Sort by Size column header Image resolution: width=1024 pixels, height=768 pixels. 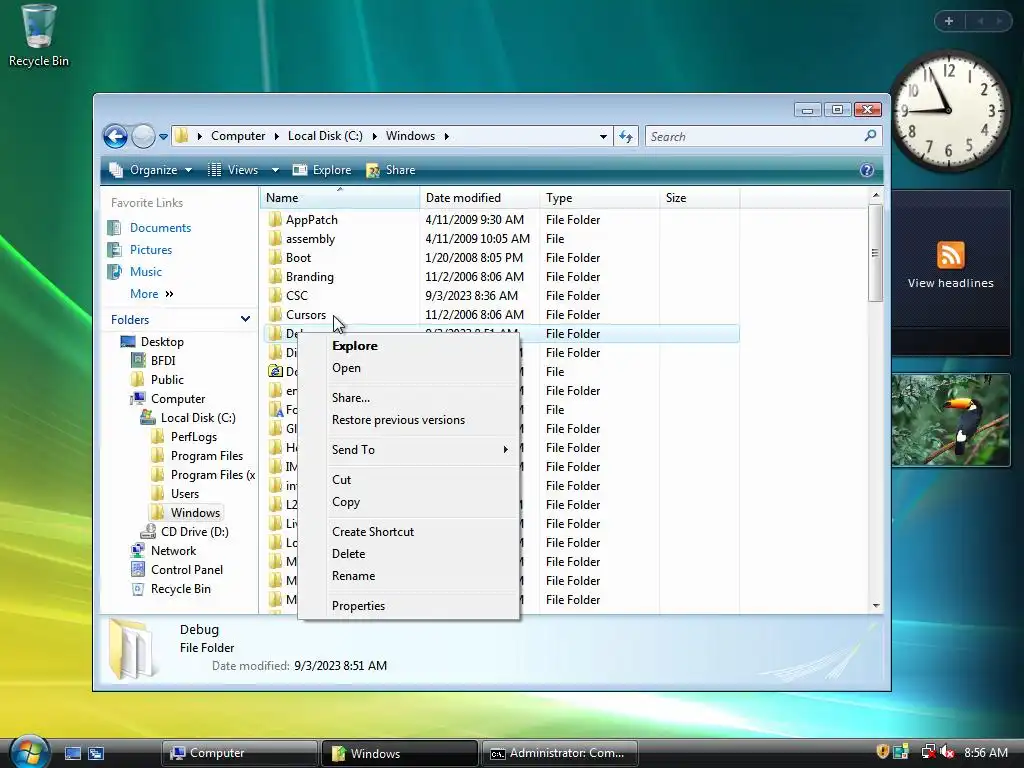[699, 198]
